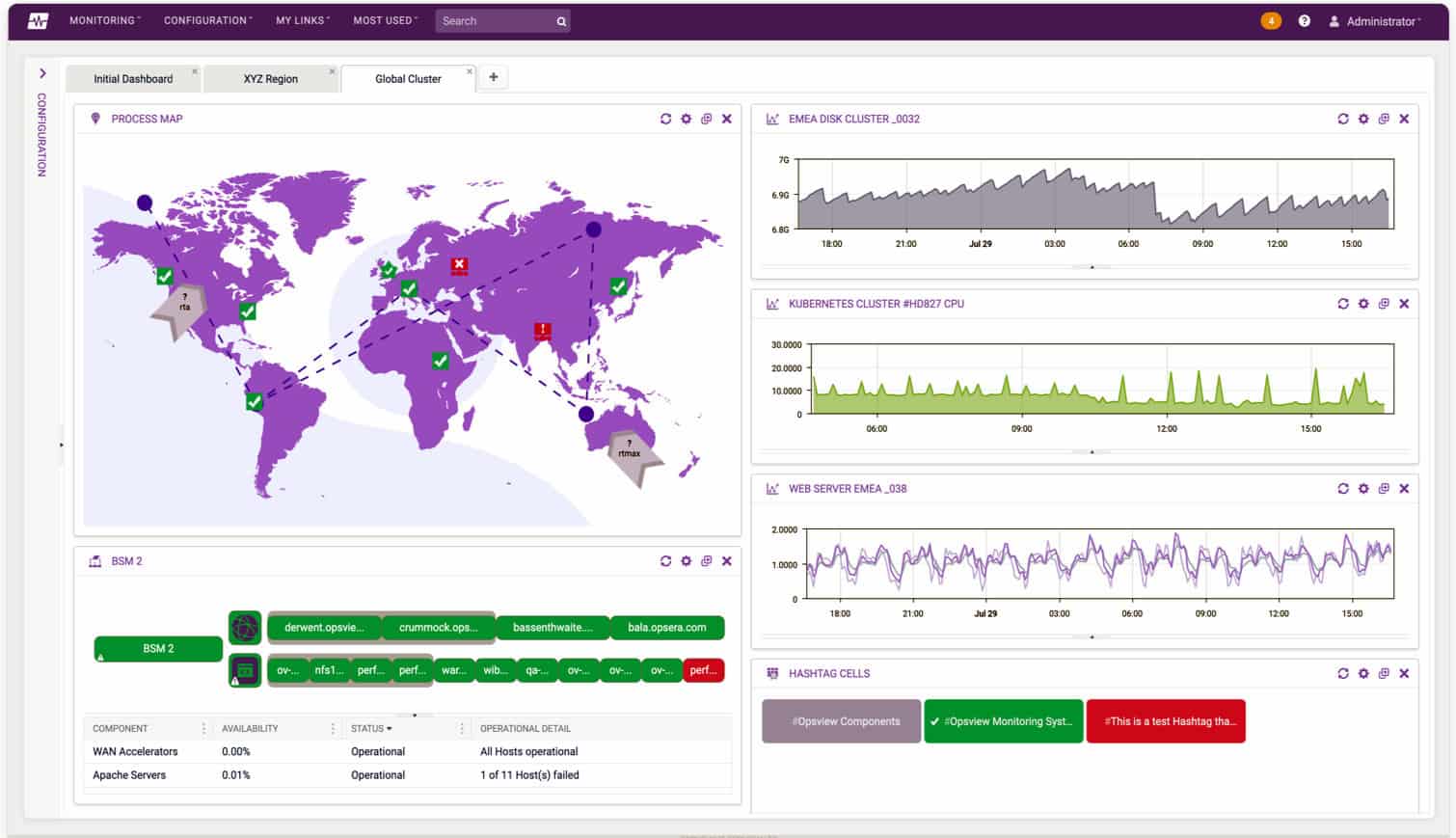Open the Configuration menu
This screenshot has height=838, width=1456.
[207, 20]
